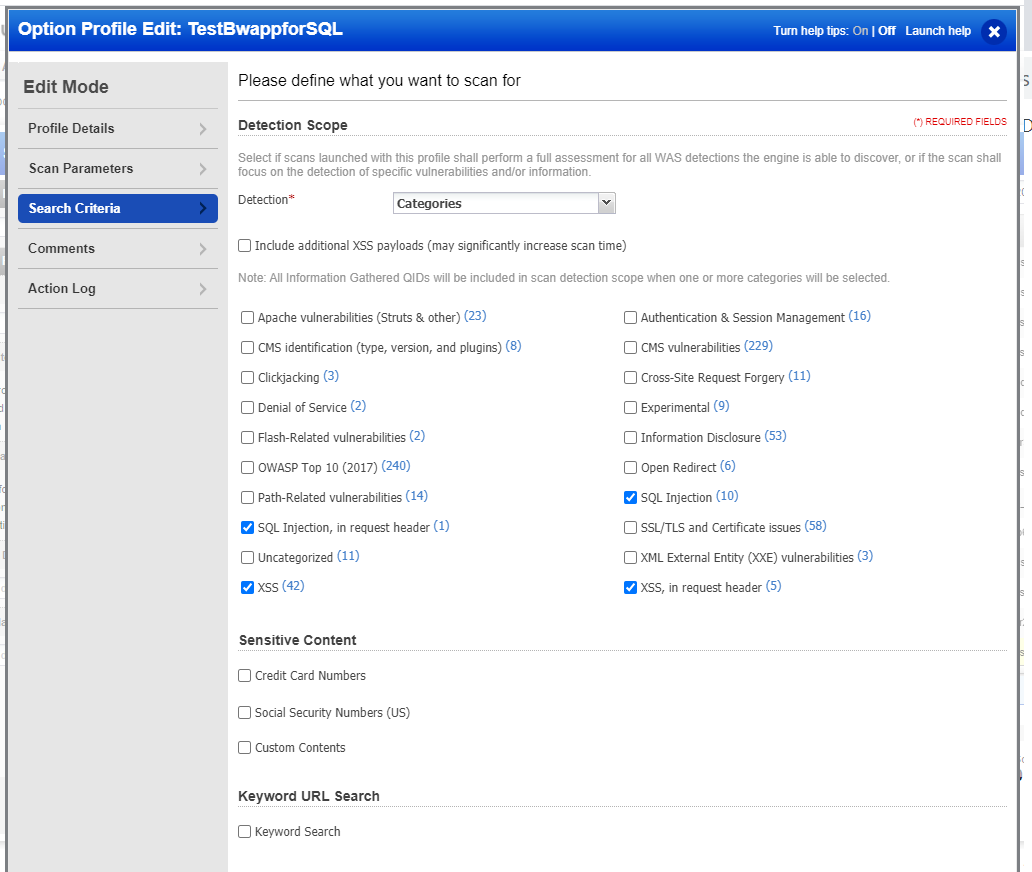Click the Keyword URL Search heading
The width and height of the screenshot is (1032, 872).
click(x=309, y=796)
